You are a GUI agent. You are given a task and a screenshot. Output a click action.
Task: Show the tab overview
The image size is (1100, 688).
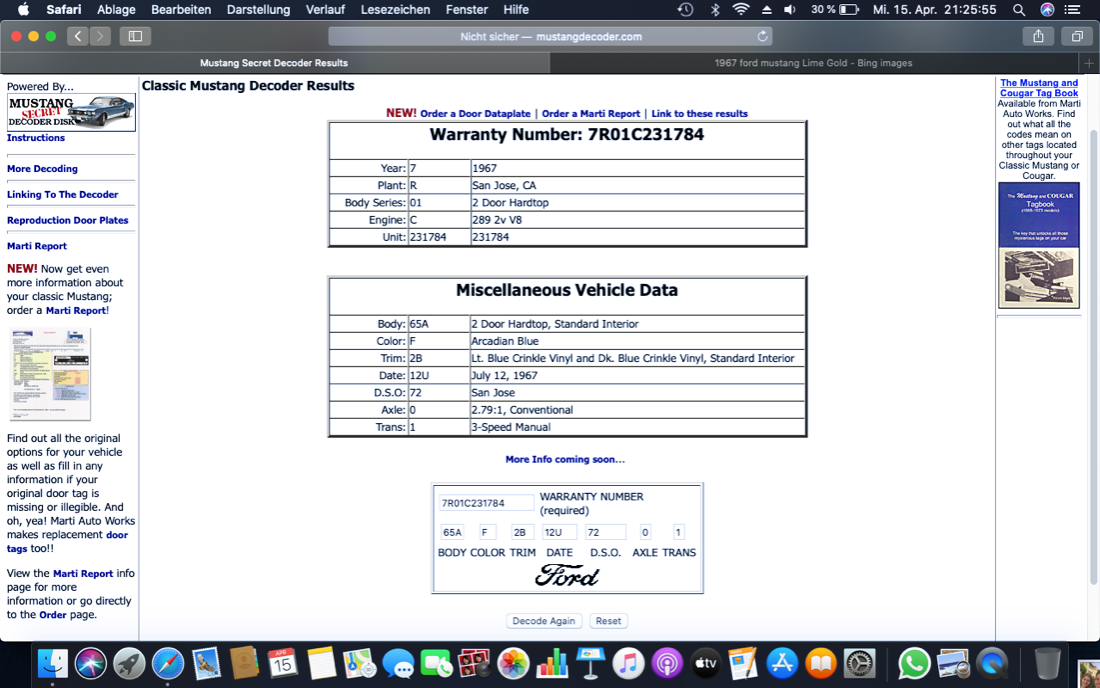point(1077,36)
